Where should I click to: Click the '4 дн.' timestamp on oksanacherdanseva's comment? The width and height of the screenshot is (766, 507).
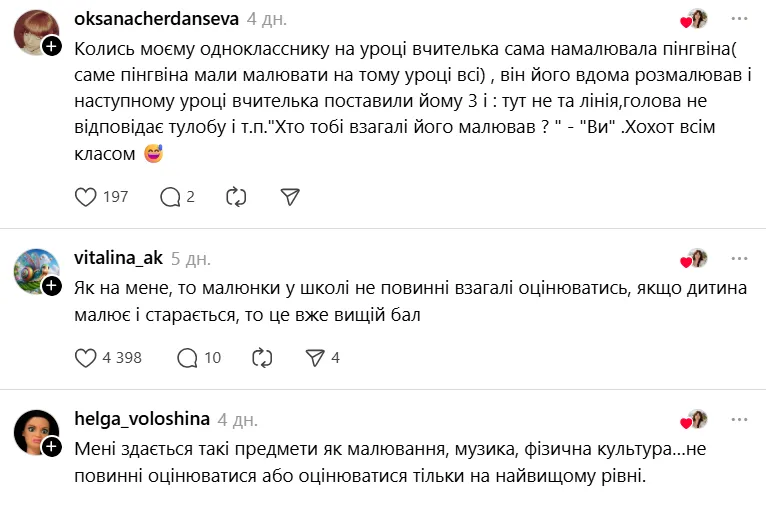pyautogui.click(x=265, y=19)
